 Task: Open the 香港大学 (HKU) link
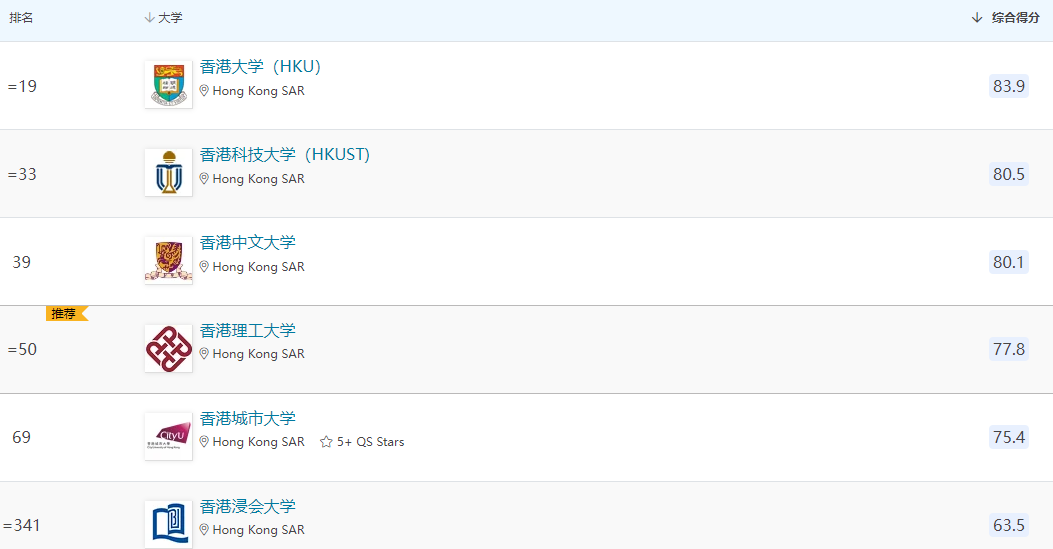coord(260,66)
